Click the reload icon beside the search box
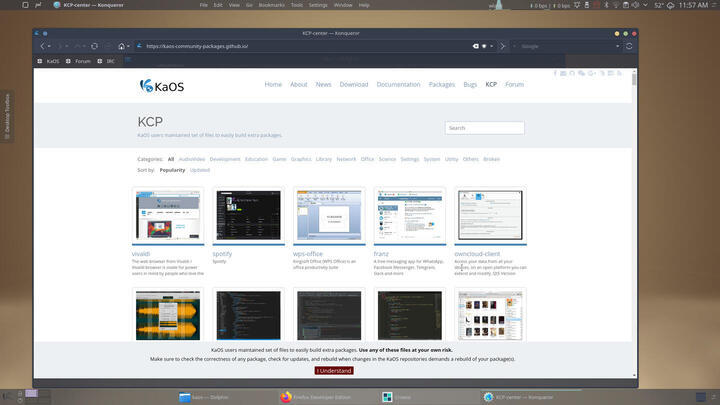This screenshot has height=405, width=720. [629, 46]
